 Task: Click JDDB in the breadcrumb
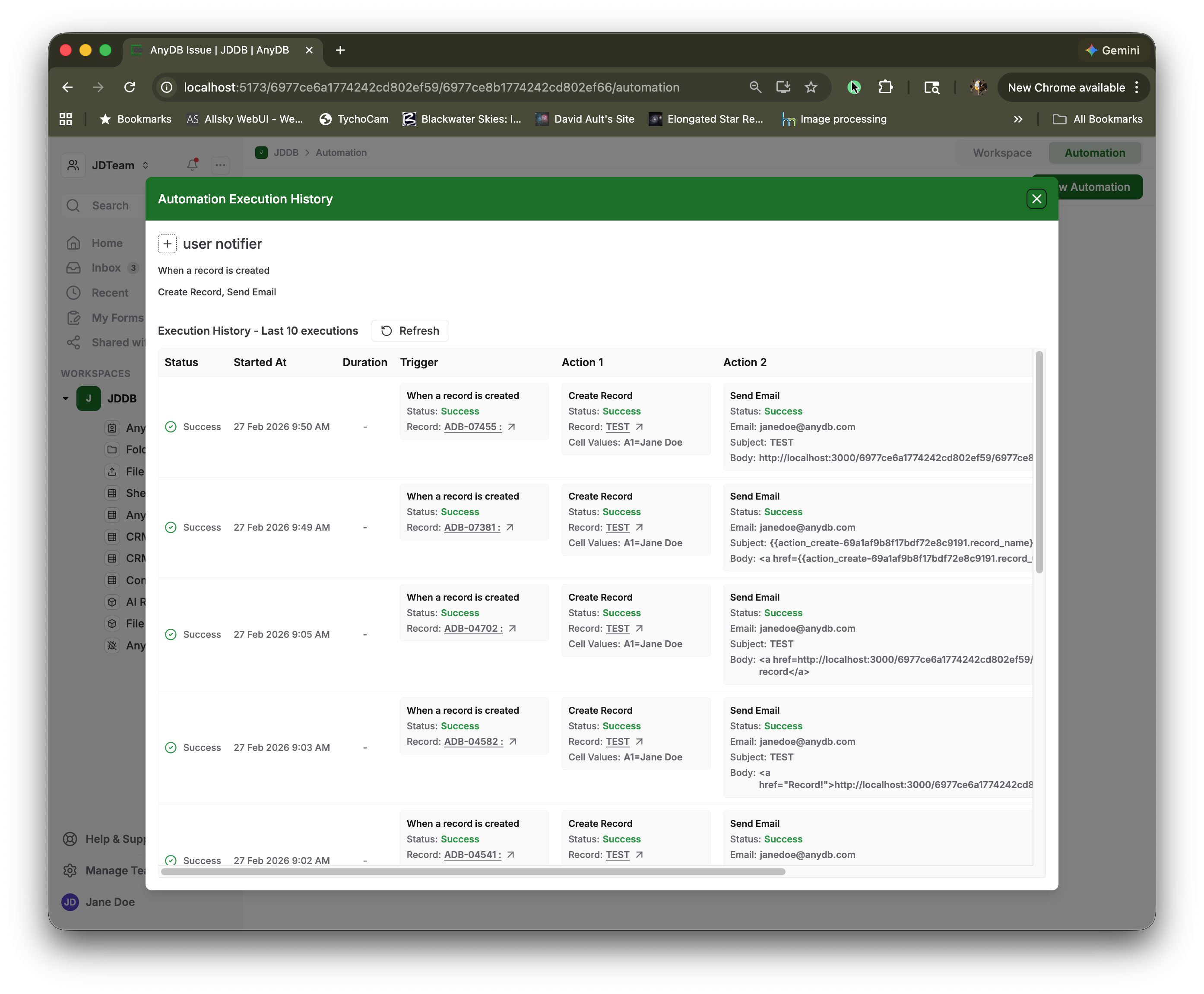coord(286,153)
